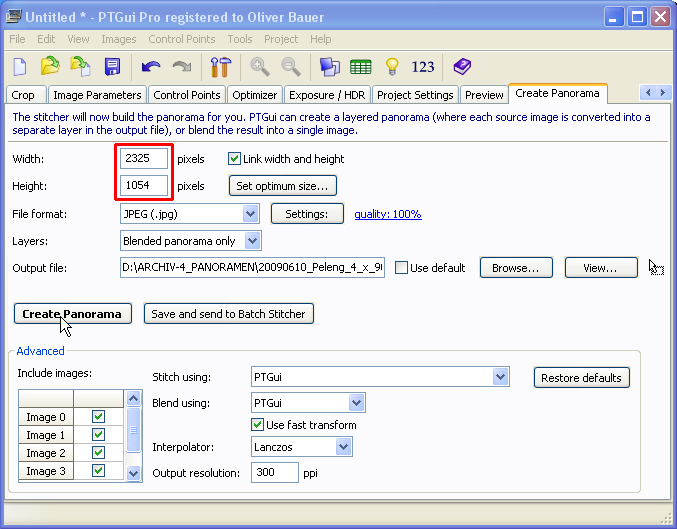Open the hammer and wrench options icon

(x=219, y=67)
